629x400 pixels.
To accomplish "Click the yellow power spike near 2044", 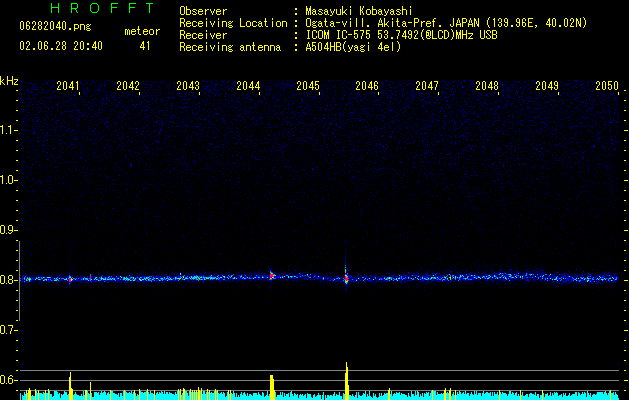I will pyautogui.click(x=272, y=387).
